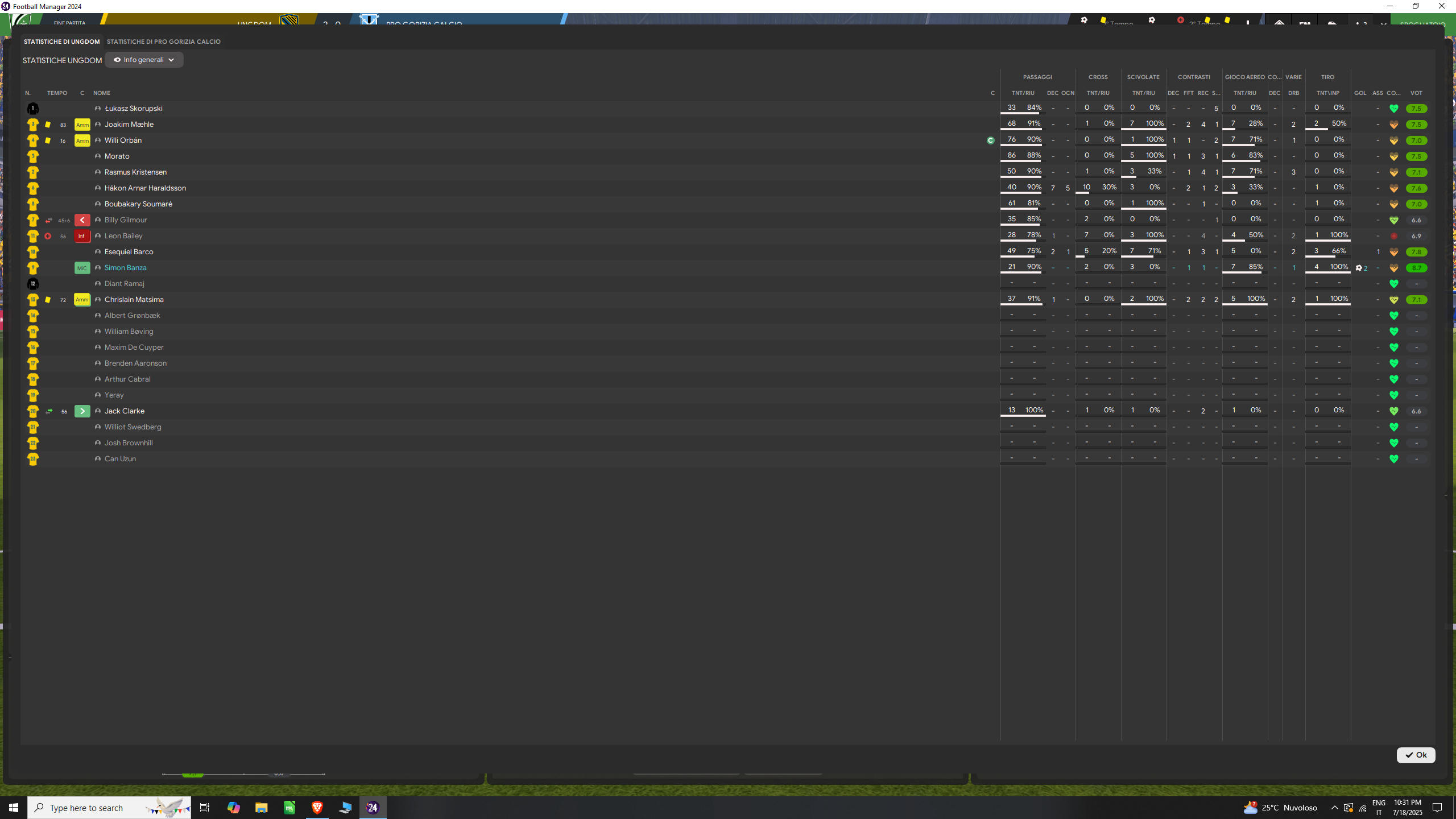The image size is (1456, 819).
Task: Click the captain C icon on Orbán's row
Action: 991,140
